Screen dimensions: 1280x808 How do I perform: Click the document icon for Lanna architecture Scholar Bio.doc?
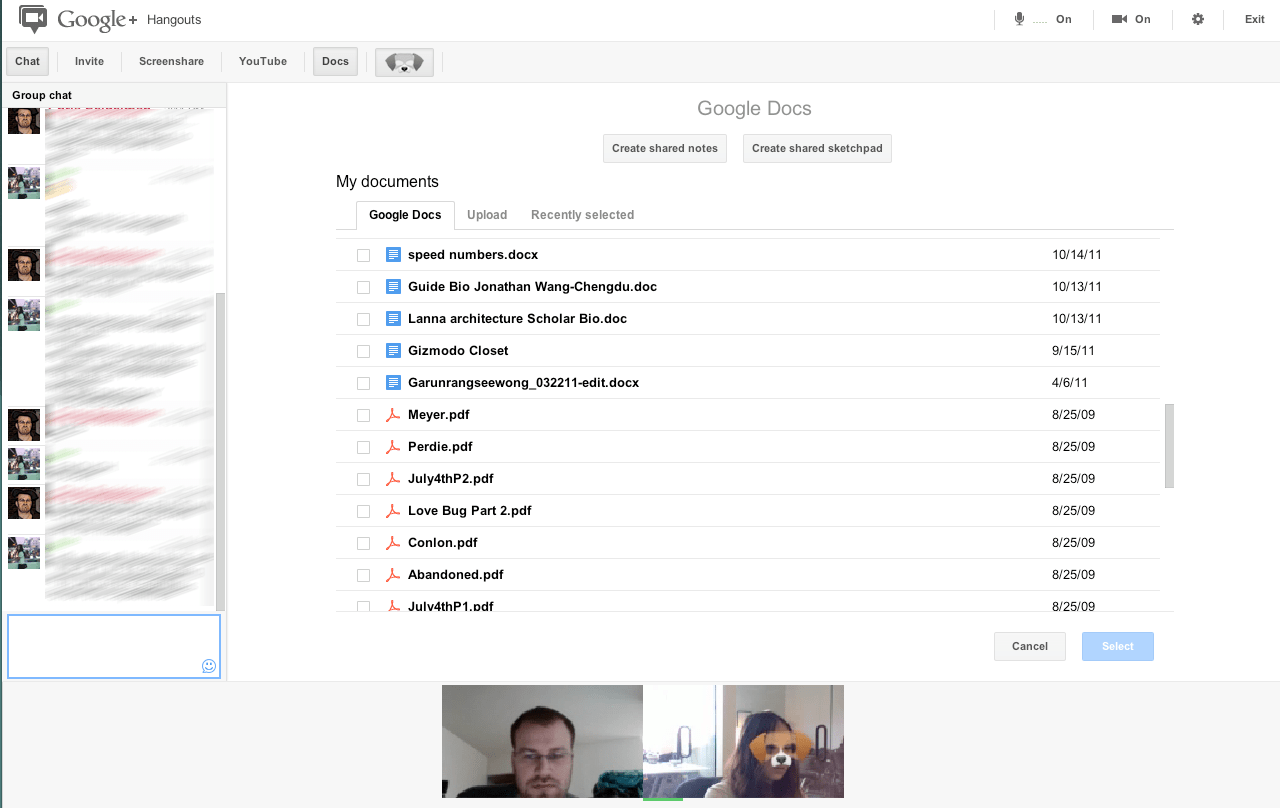tap(393, 319)
